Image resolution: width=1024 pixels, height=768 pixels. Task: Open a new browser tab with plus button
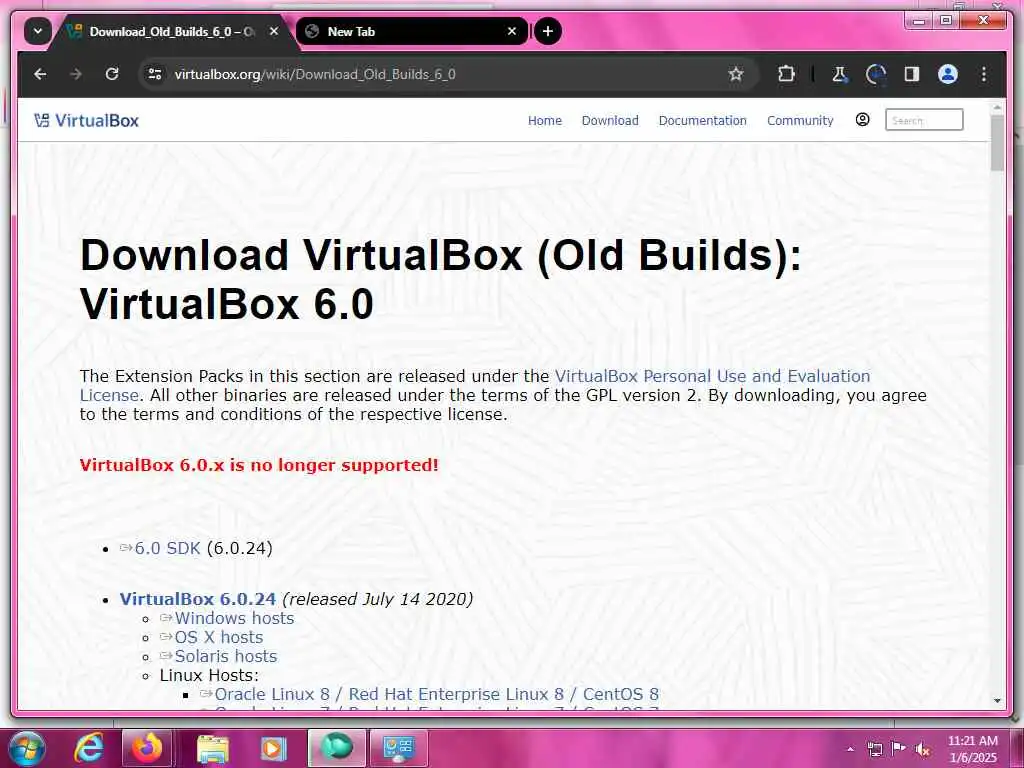pyautogui.click(x=548, y=31)
